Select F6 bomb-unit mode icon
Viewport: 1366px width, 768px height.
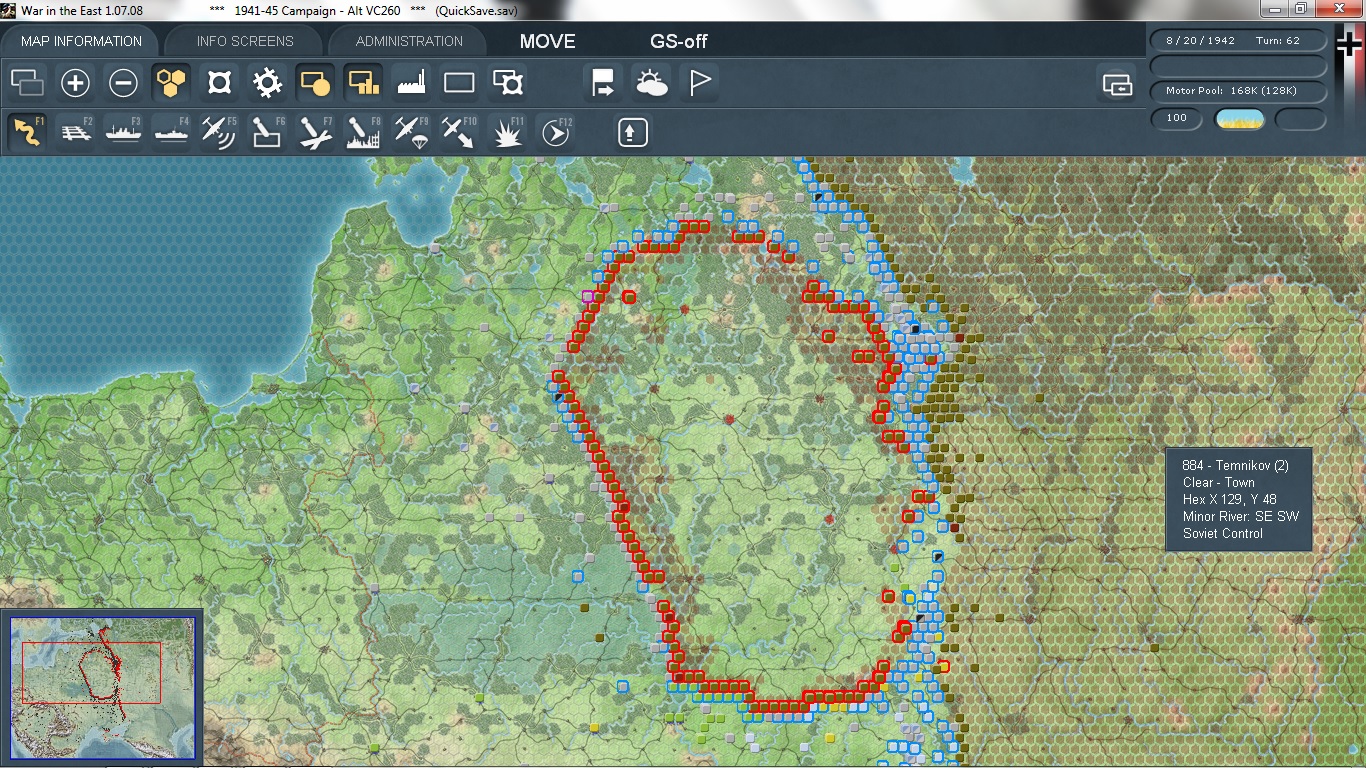267,132
